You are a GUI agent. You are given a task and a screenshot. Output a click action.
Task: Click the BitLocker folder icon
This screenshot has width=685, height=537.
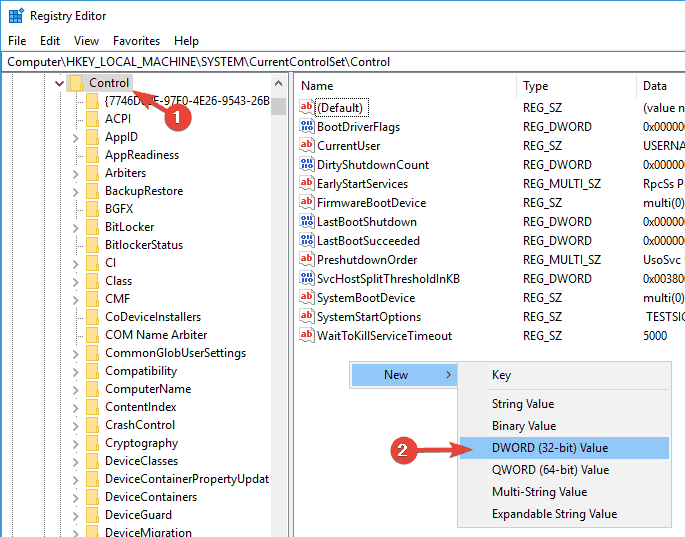click(x=92, y=227)
